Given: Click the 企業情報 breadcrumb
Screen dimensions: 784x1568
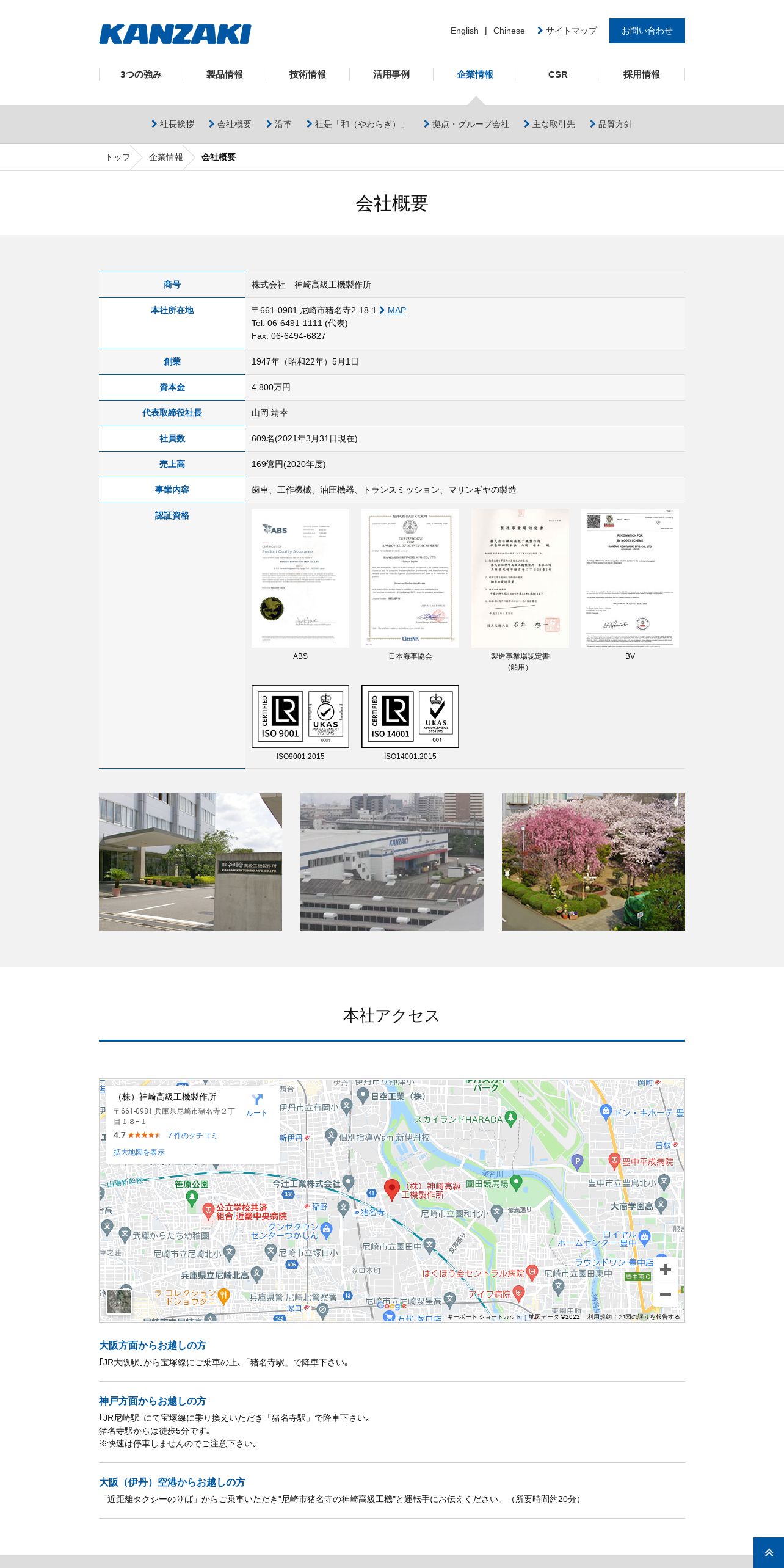Looking at the screenshot, I should coord(166,157).
